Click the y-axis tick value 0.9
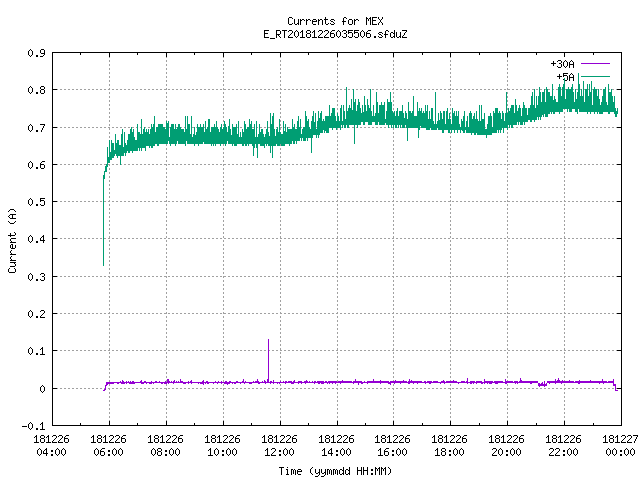This screenshot has width=640, height=480. (36, 53)
